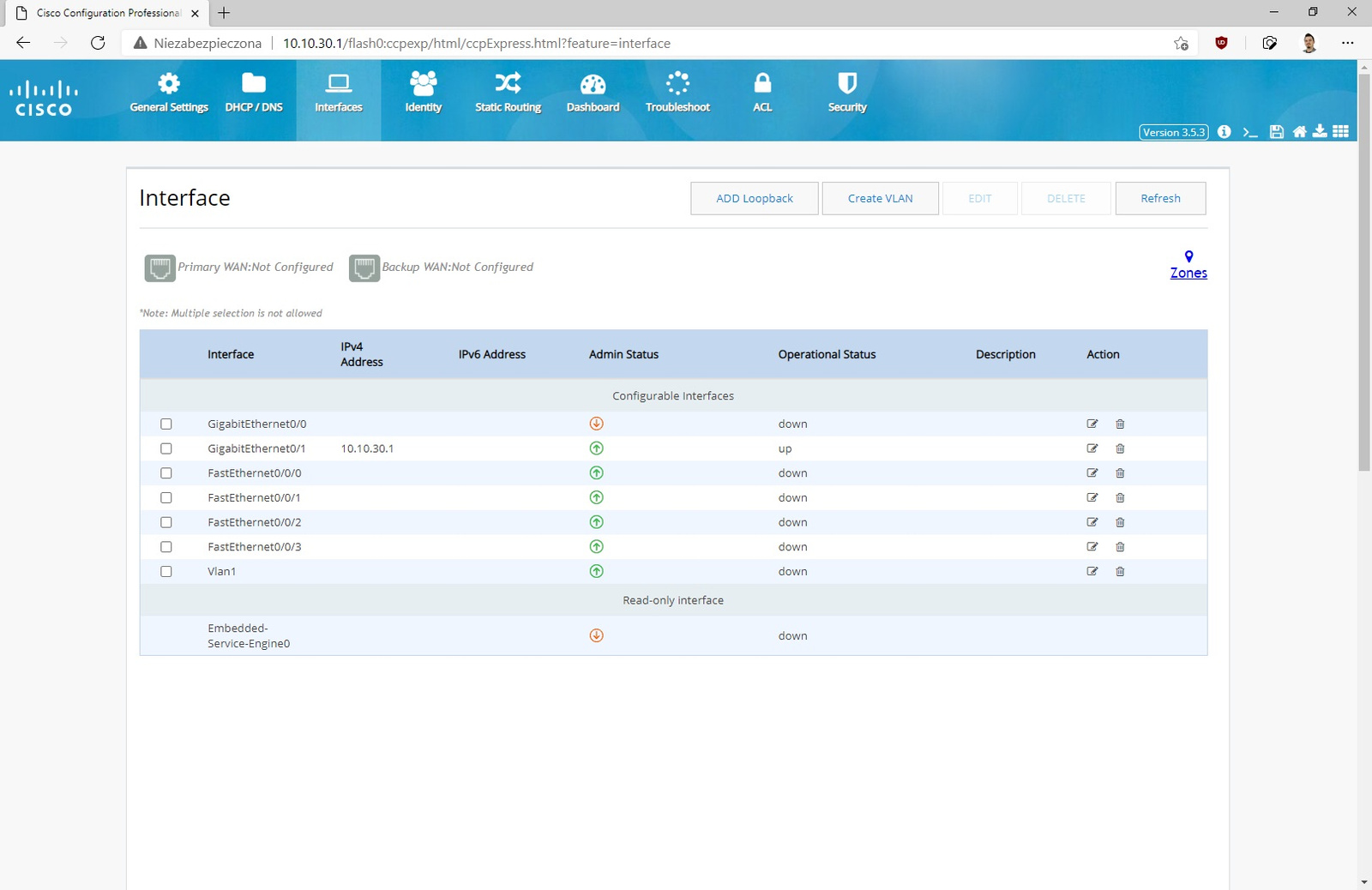Tick the Vlan1 interface checkbox

pyautogui.click(x=166, y=572)
